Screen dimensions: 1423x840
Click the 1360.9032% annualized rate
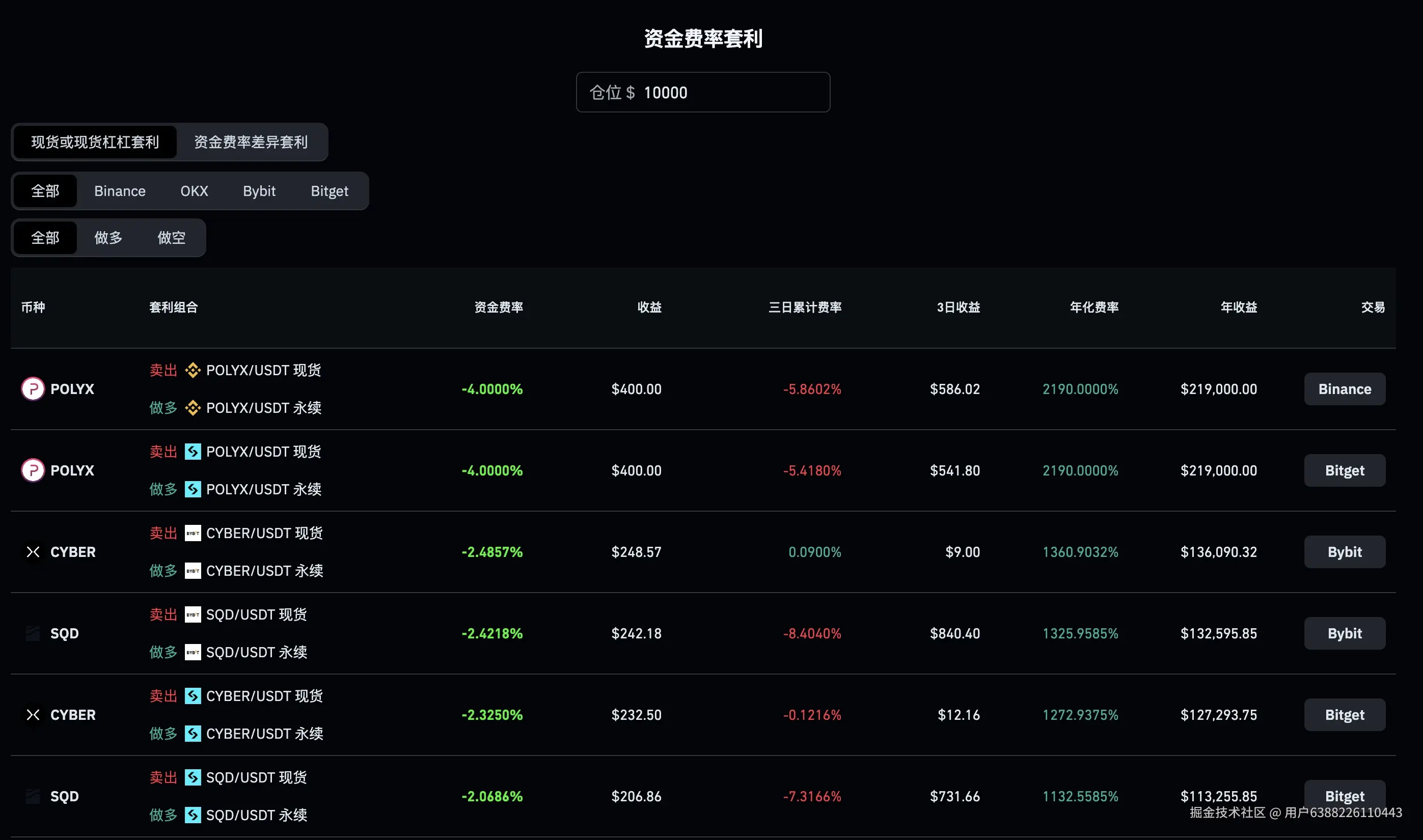[1080, 552]
